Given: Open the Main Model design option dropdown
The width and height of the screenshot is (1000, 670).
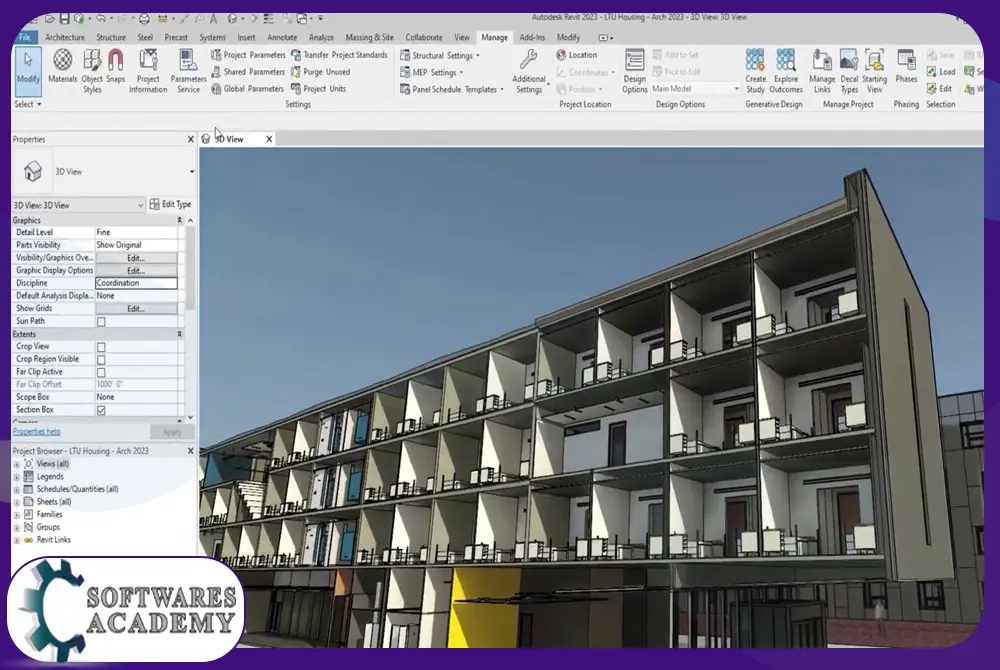Looking at the screenshot, I should pyautogui.click(x=695, y=89).
